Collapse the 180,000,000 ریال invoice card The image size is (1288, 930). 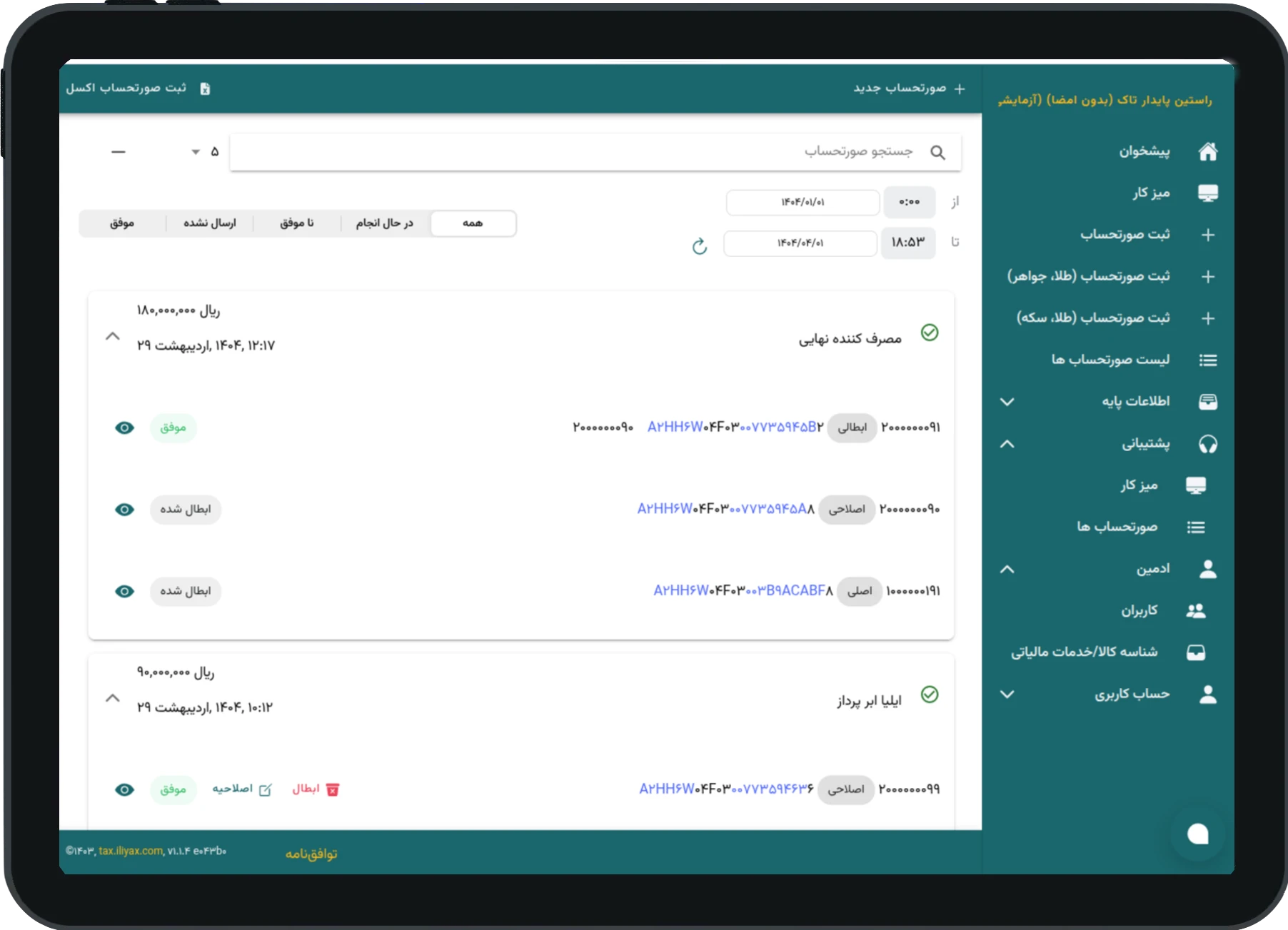click(x=113, y=335)
